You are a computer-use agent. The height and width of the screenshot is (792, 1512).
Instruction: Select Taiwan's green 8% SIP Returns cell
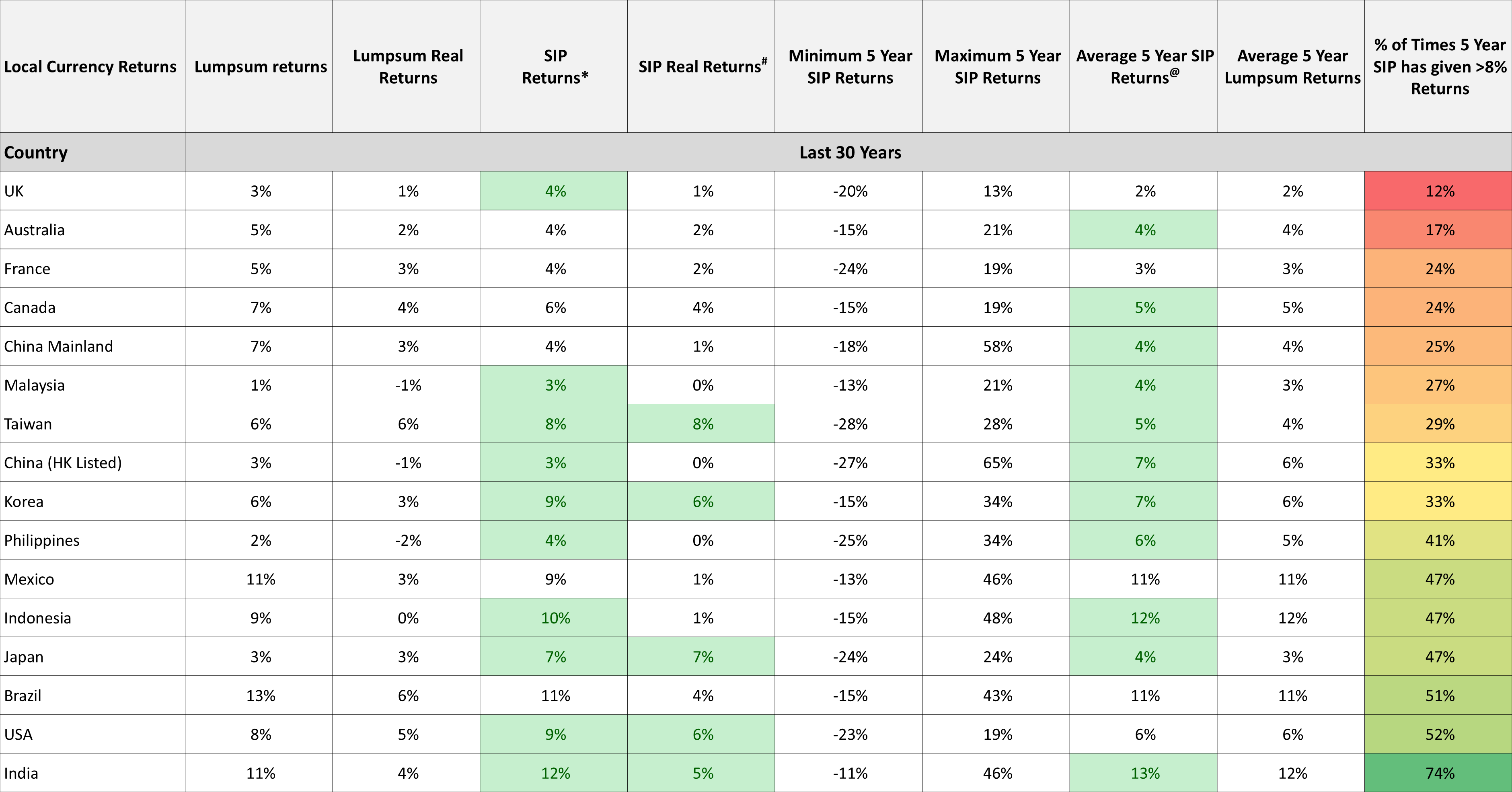(x=553, y=424)
